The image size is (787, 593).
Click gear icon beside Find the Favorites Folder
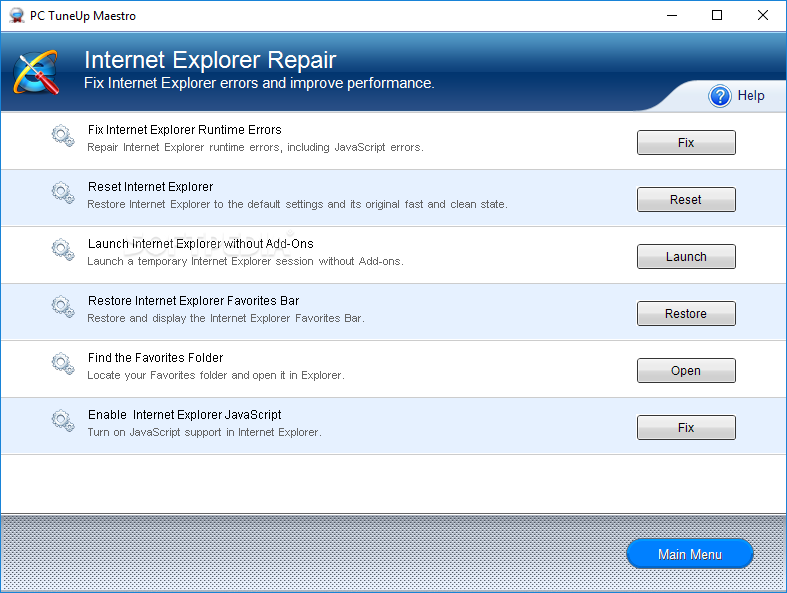pos(63,364)
